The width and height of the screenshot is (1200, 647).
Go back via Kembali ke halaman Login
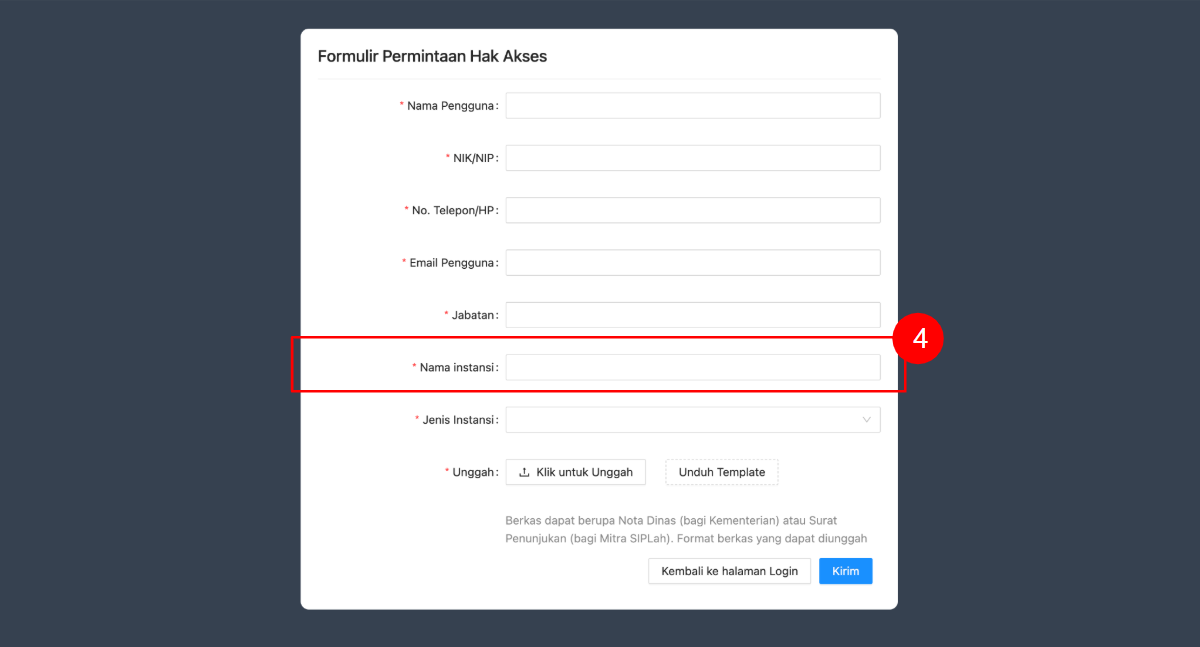[x=730, y=571]
